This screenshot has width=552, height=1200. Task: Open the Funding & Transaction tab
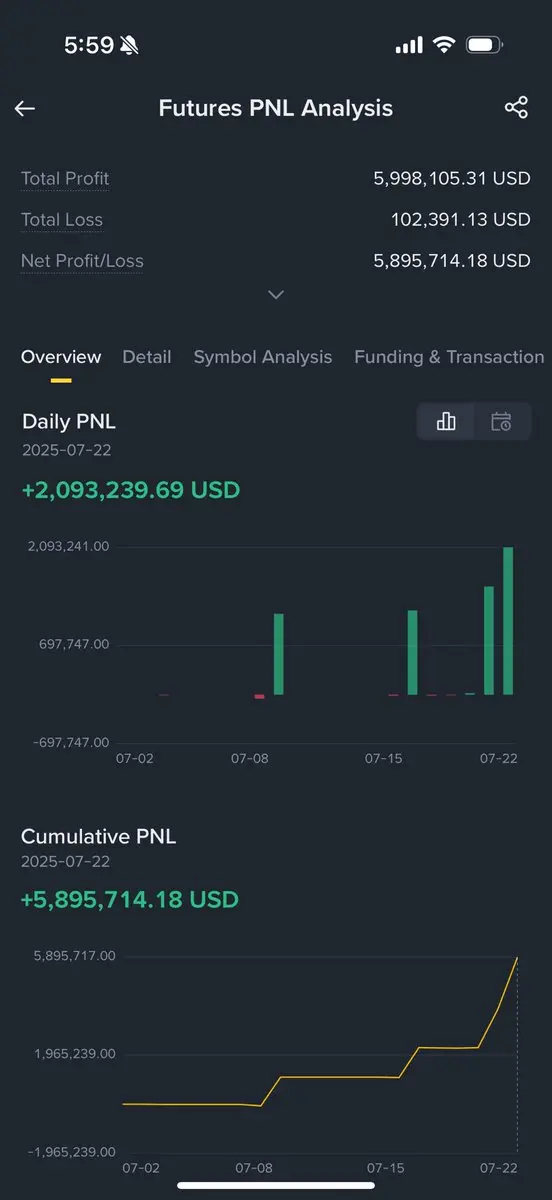[x=449, y=357]
